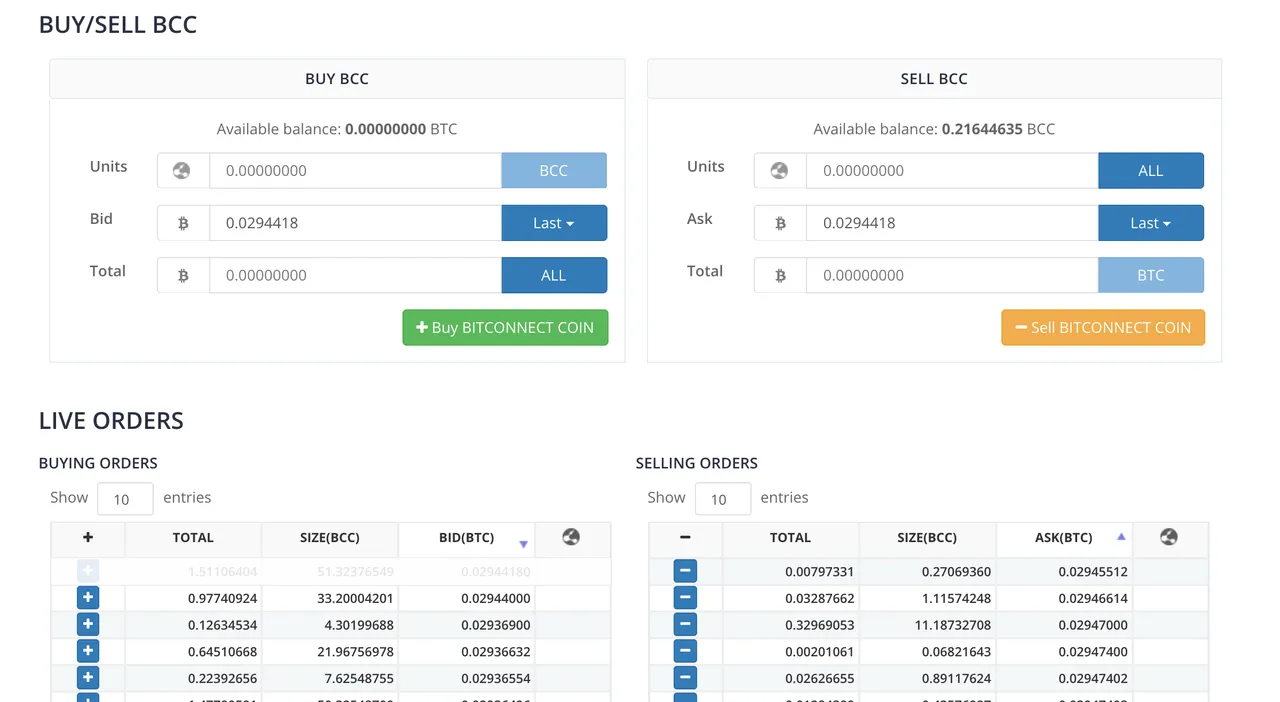Click the BCC button beside buy Units
This screenshot has width=1280, height=702.
coord(554,171)
